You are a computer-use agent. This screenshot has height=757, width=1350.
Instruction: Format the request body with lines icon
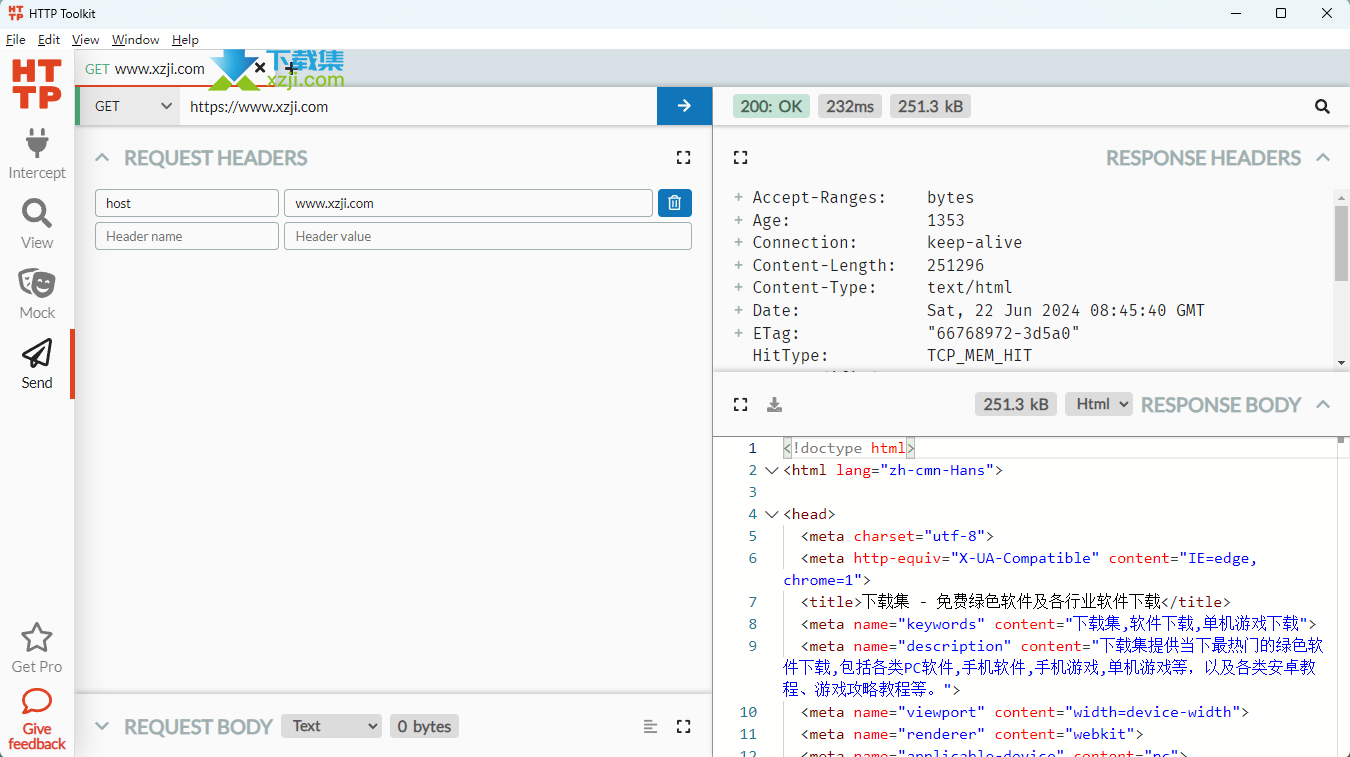pos(650,727)
